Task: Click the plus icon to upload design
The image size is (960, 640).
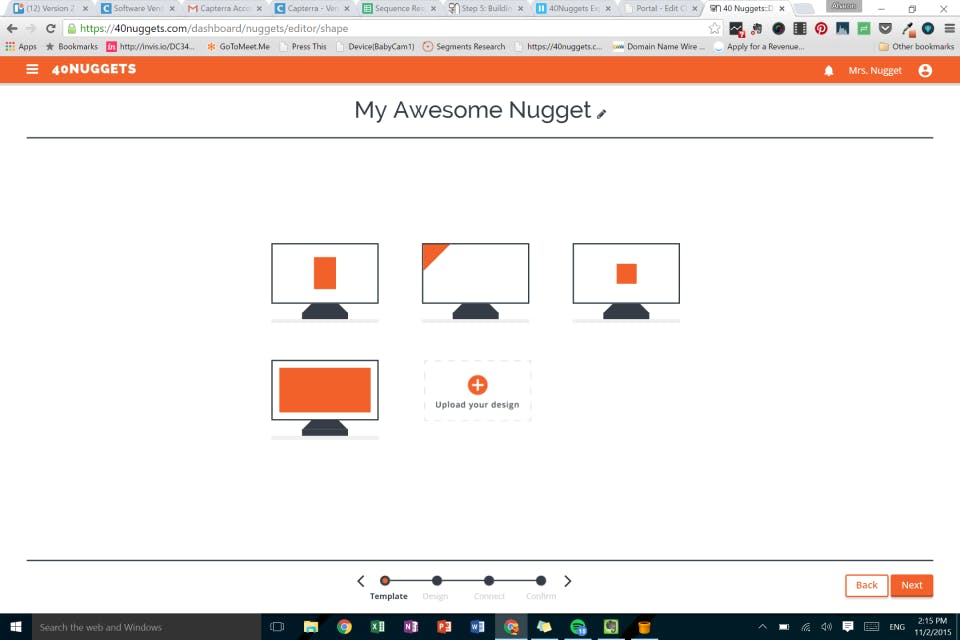Action: [478, 385]
